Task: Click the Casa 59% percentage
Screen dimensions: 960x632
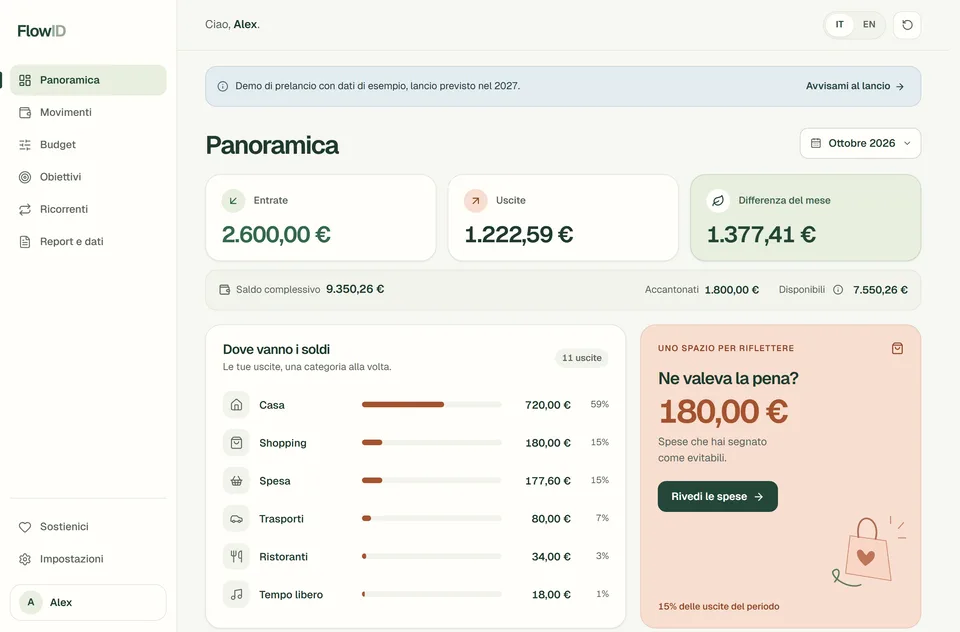Action: coord(599,405)
